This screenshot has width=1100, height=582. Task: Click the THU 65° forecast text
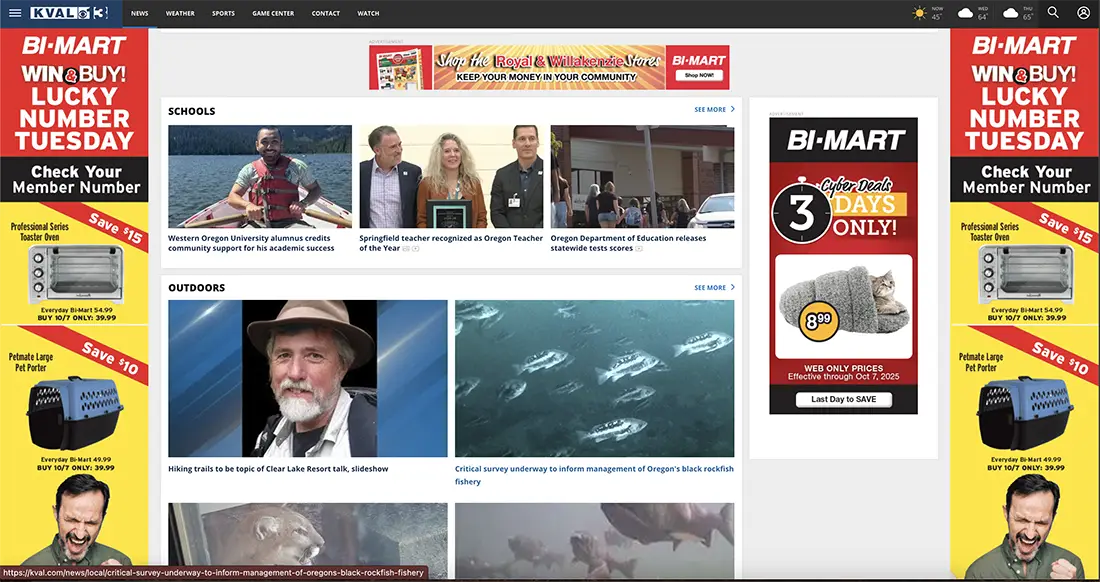[1028, 13]
